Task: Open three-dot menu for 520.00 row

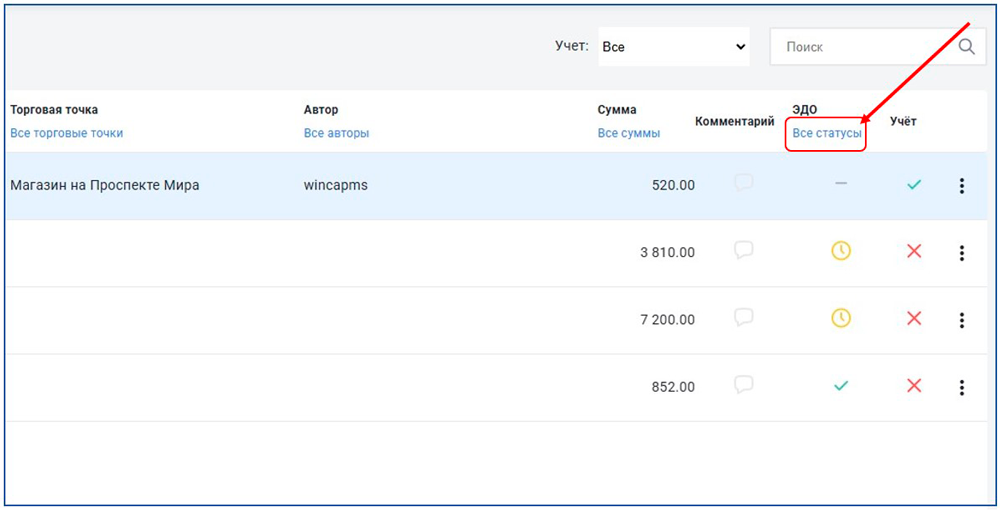Action: click(x=962, y=185)
